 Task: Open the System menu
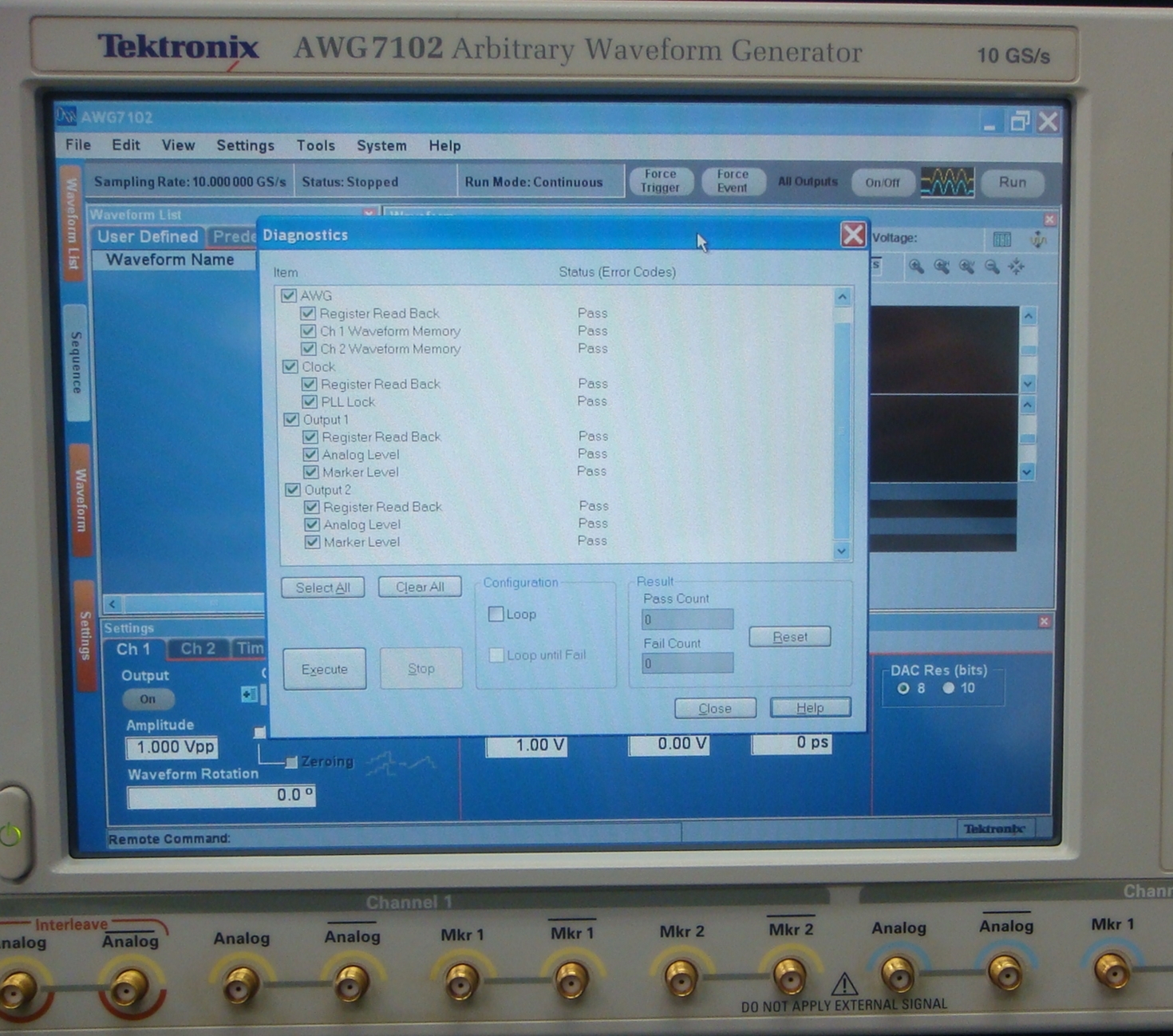[381, 145]
